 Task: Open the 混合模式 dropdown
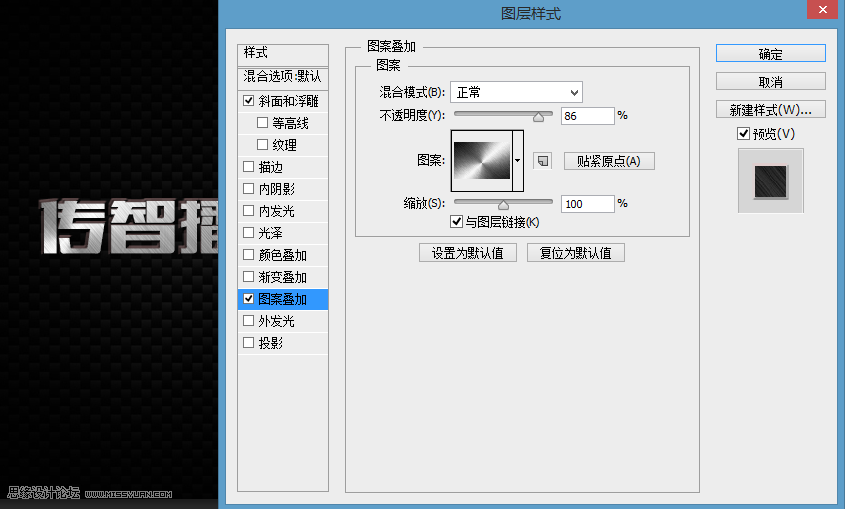(516, 92)
